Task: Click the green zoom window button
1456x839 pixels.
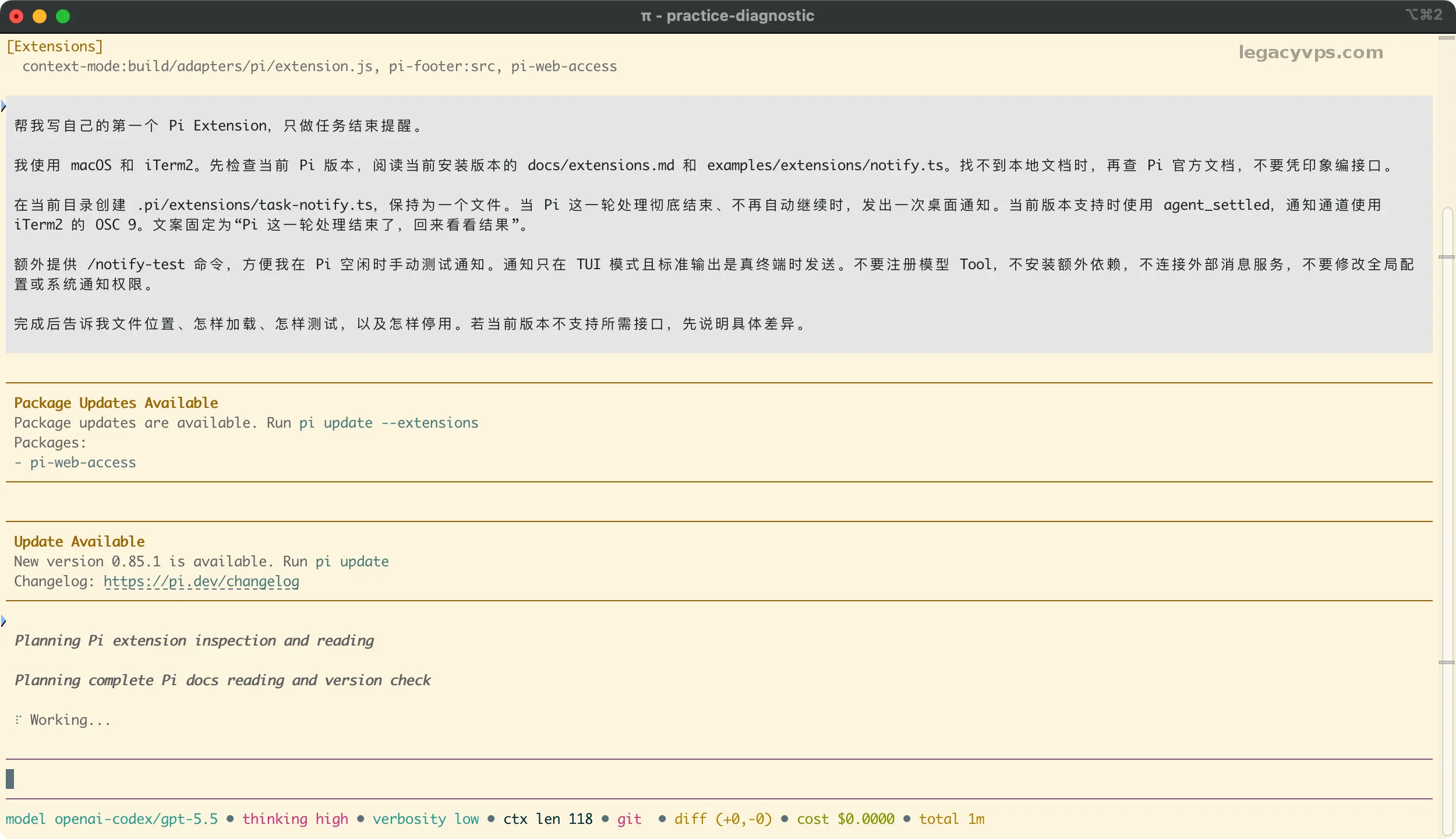Action: (x=63, y=16)
